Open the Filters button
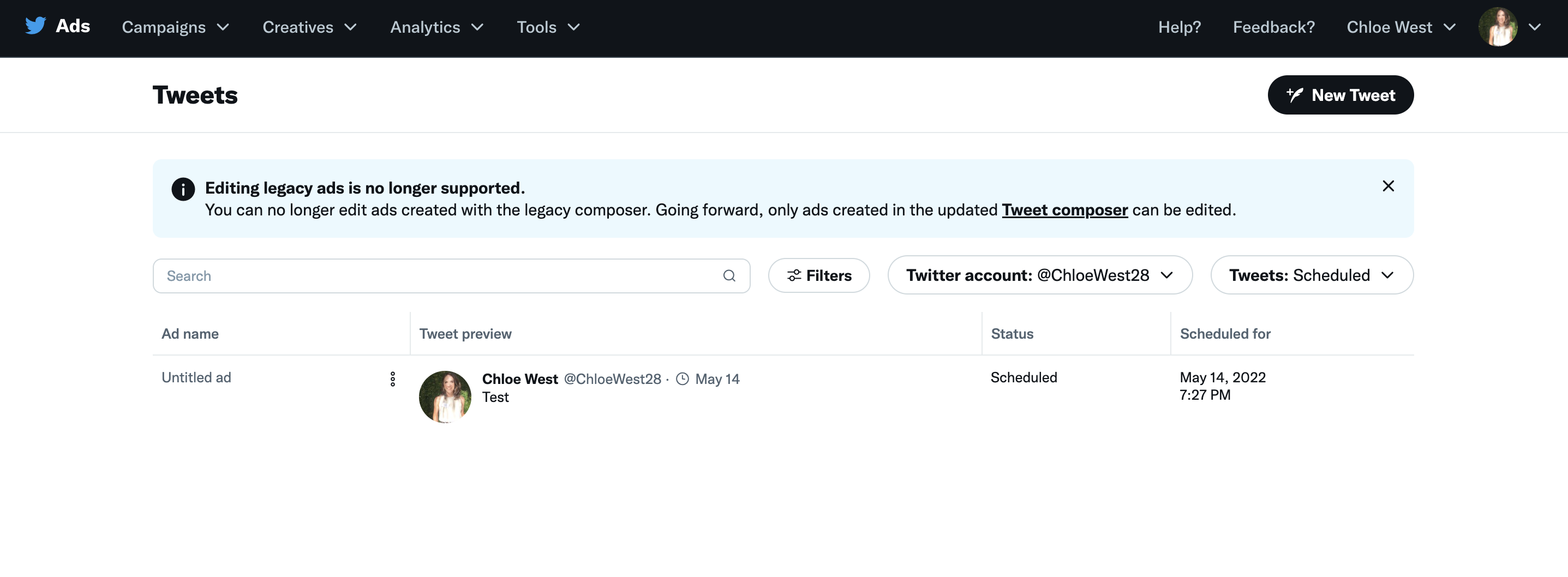 tap(819, 276)
